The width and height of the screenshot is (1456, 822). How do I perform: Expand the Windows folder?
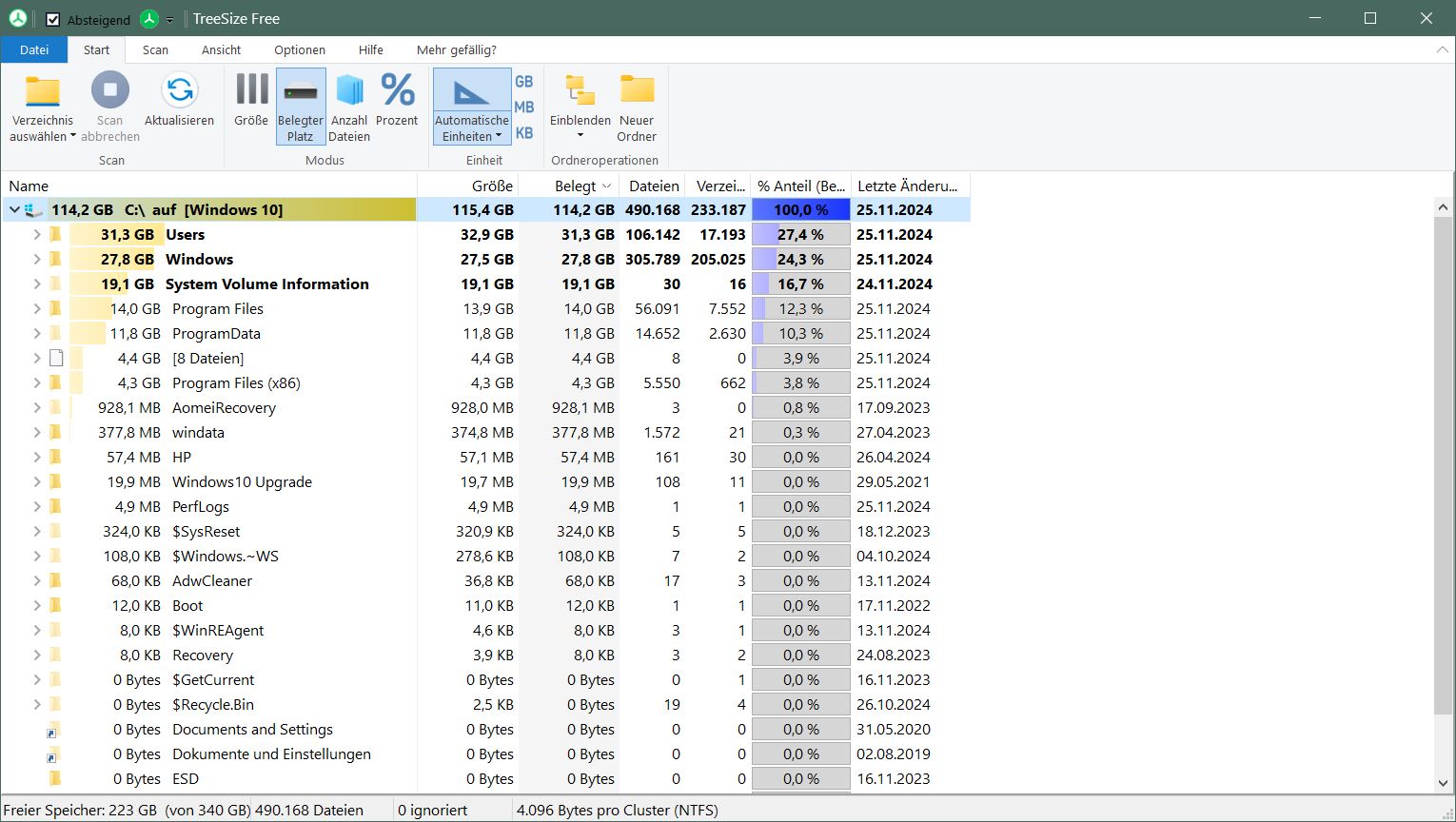tap(37, 260)
